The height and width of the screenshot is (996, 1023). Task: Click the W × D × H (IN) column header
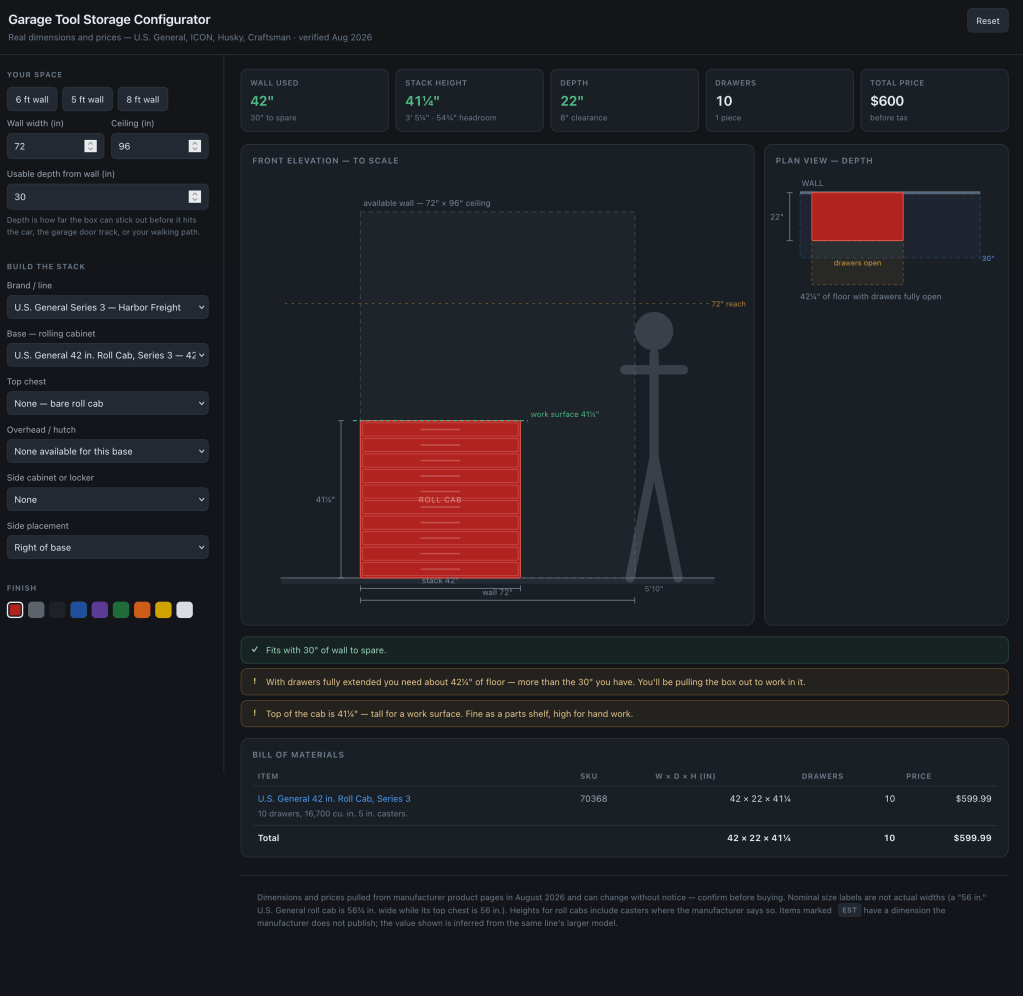685,776
